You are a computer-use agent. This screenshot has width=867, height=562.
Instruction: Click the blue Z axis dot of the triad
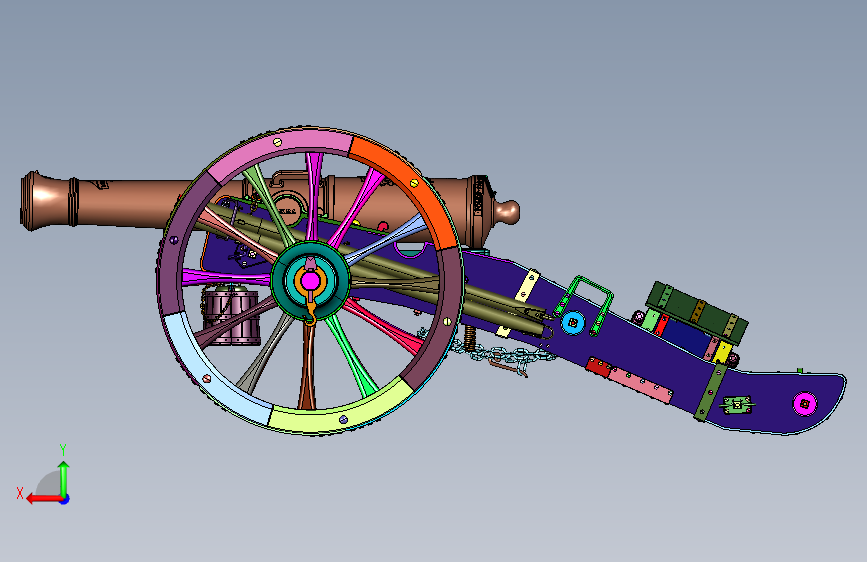click(65, 499)
